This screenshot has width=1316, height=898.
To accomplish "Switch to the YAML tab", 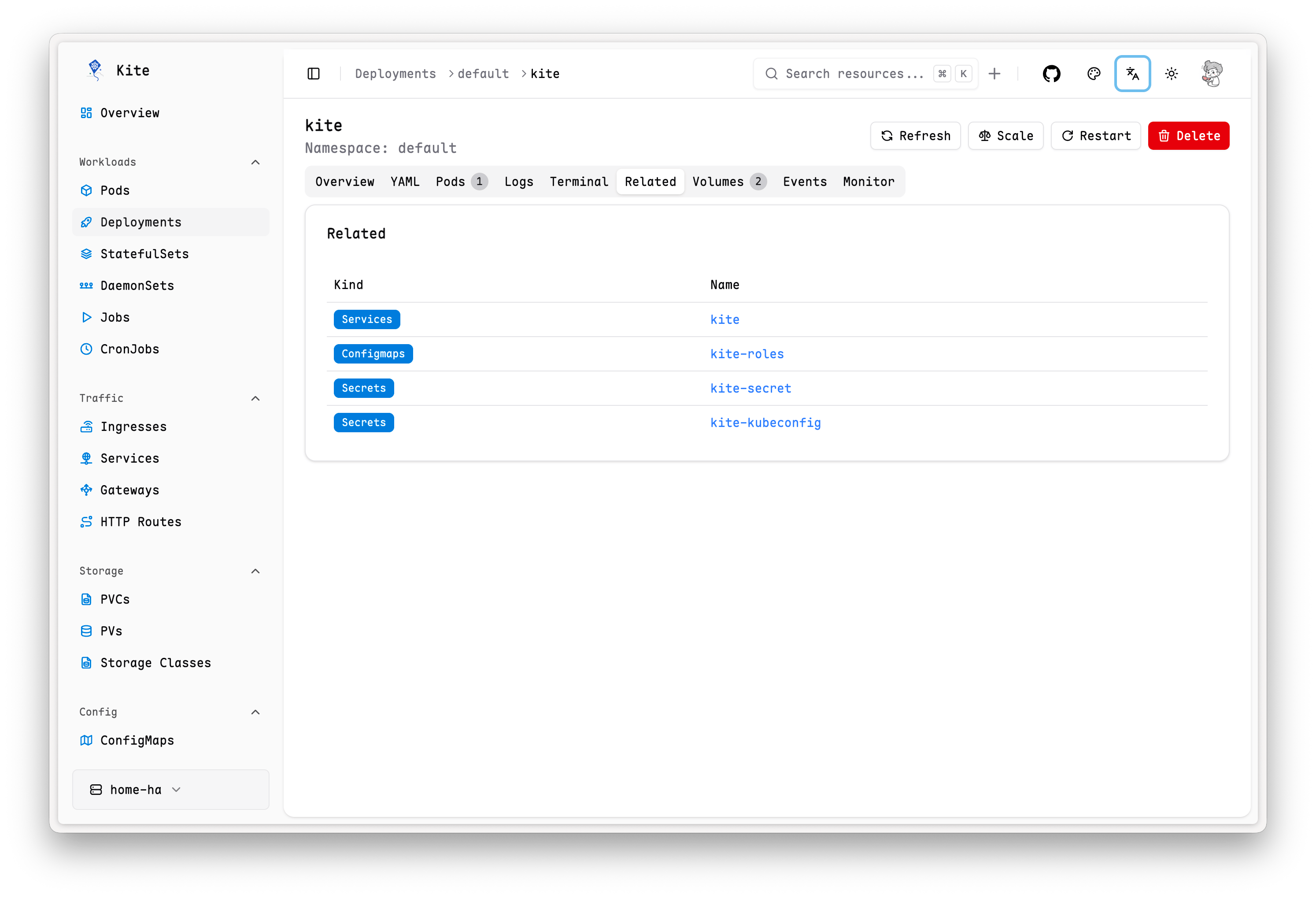I will (x=405, y=182).
